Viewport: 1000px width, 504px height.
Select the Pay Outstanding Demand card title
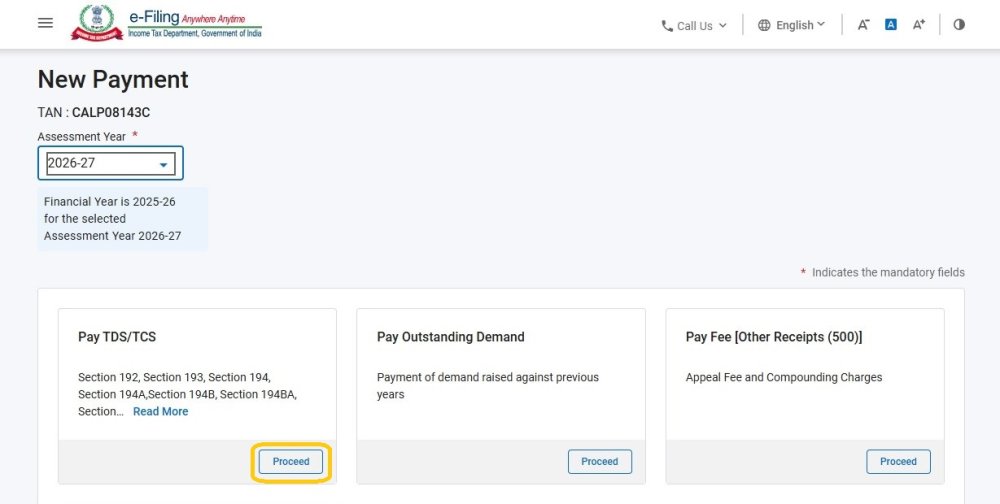coord(450,337)
